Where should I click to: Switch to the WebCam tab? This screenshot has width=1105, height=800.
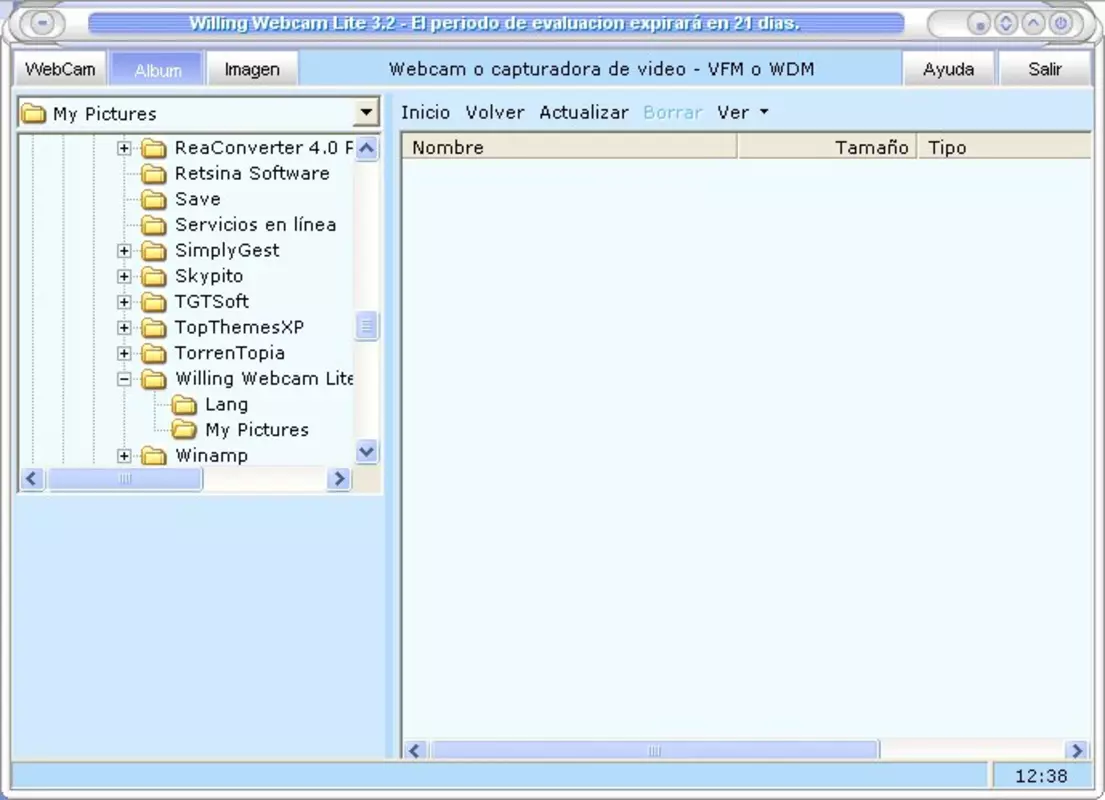pos(60,69)
